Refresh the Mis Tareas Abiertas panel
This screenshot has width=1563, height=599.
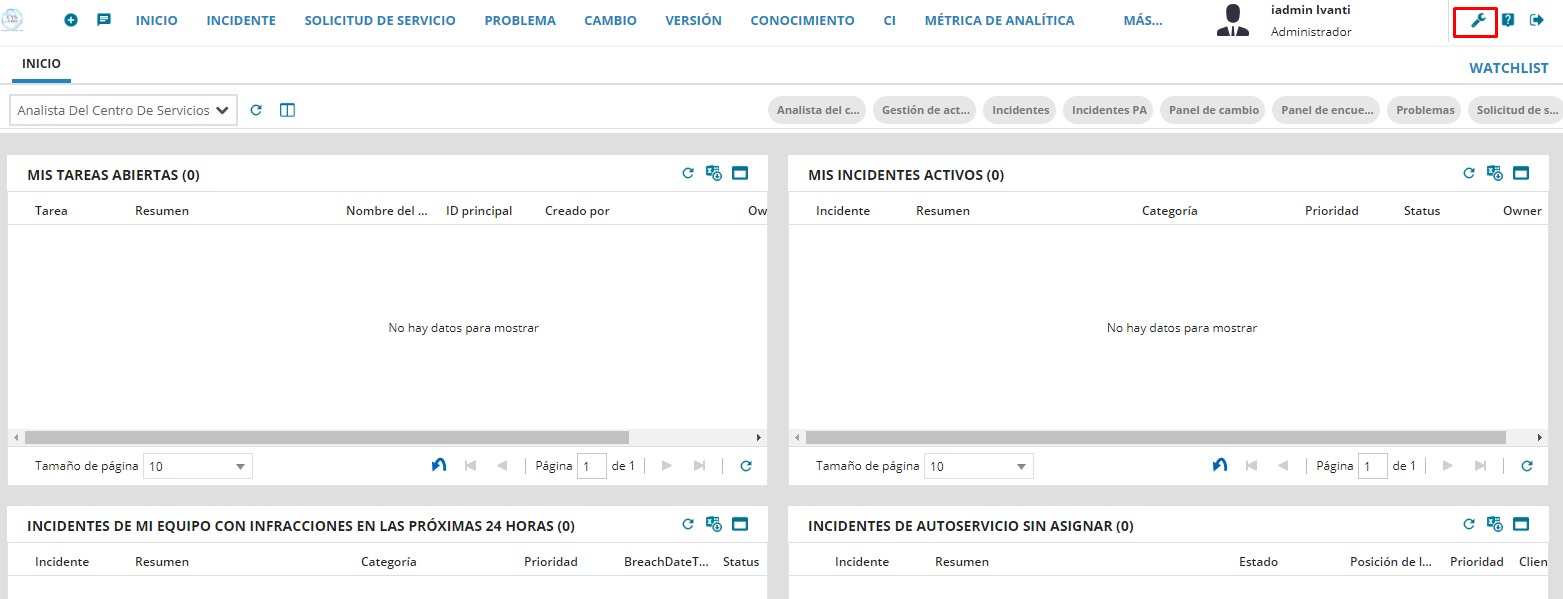(x=687, y=173)
